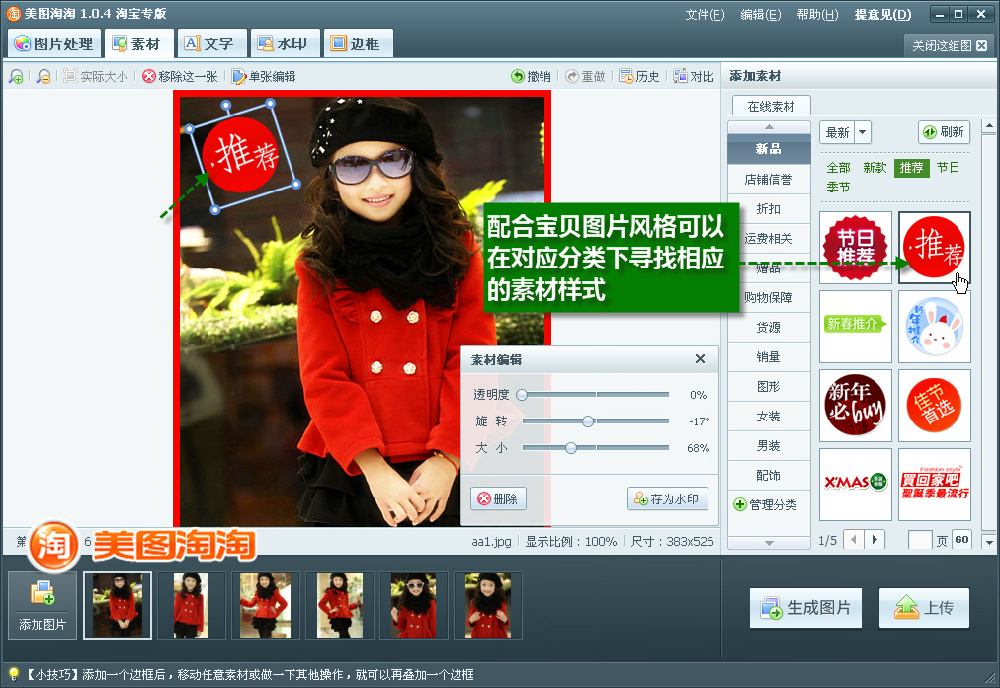This screenshot has width=1000, height=688.
Task: Select the 佳节首选 red circle sticker
Action: [x=934, y=406]
